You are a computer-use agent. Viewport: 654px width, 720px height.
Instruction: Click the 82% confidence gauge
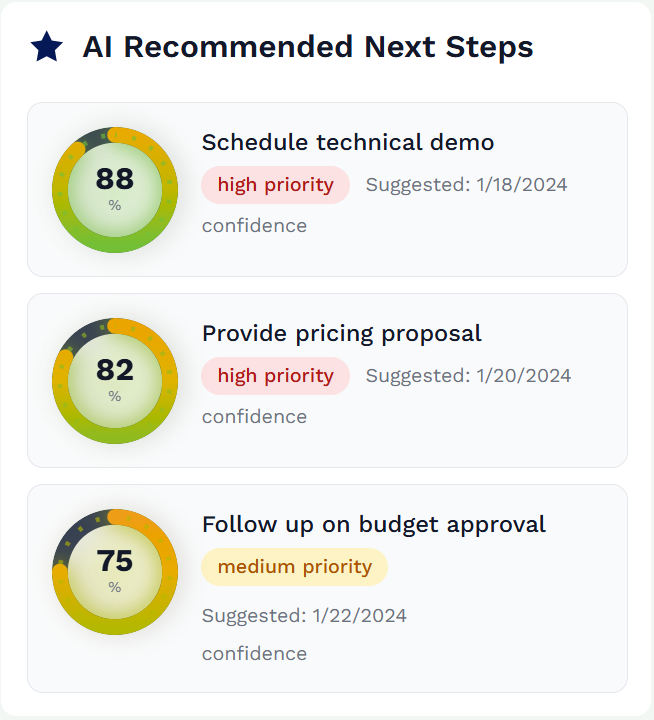(x=115, y=381)
